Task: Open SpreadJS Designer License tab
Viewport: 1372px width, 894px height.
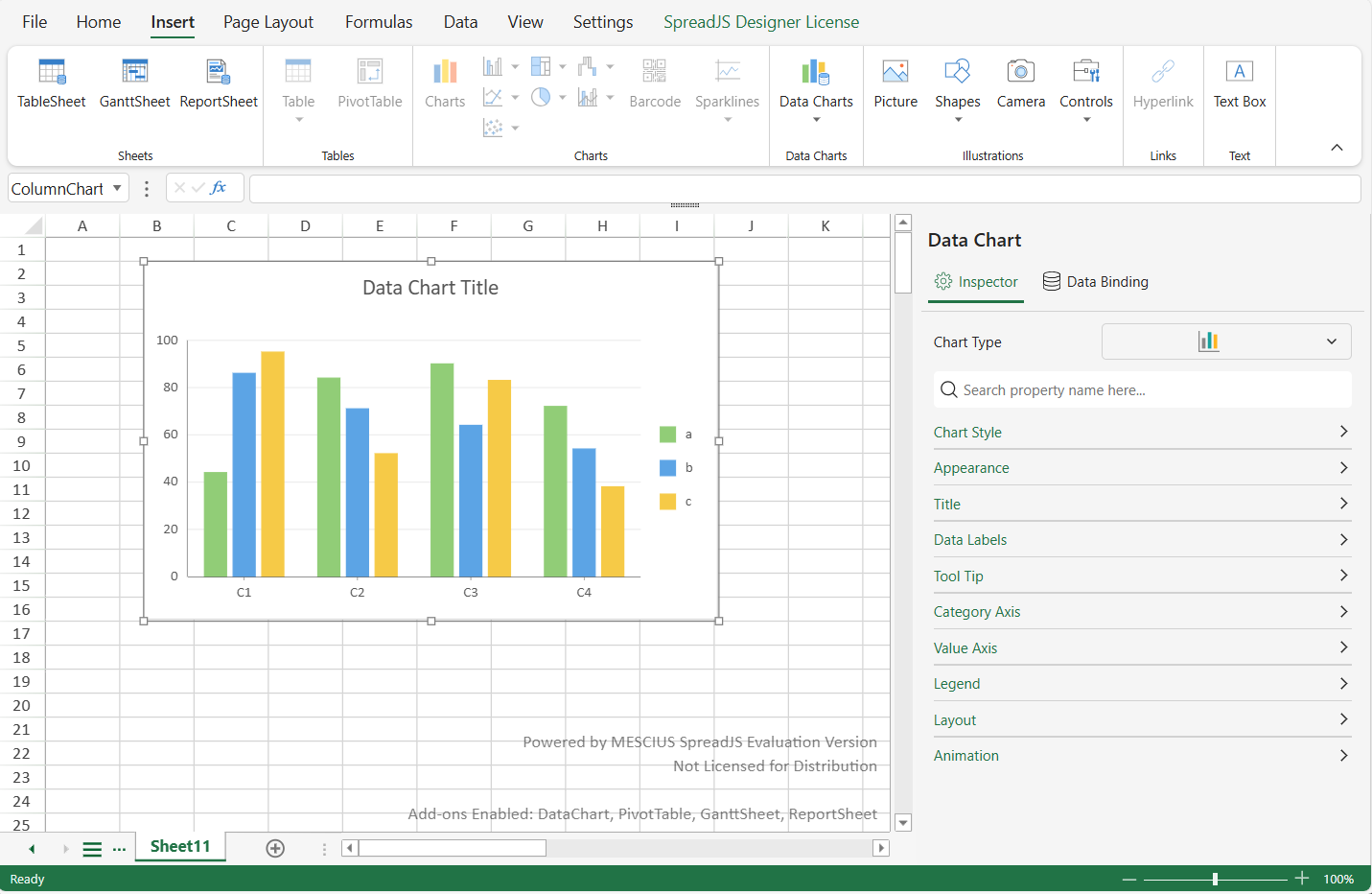Action: coord(761,22)
